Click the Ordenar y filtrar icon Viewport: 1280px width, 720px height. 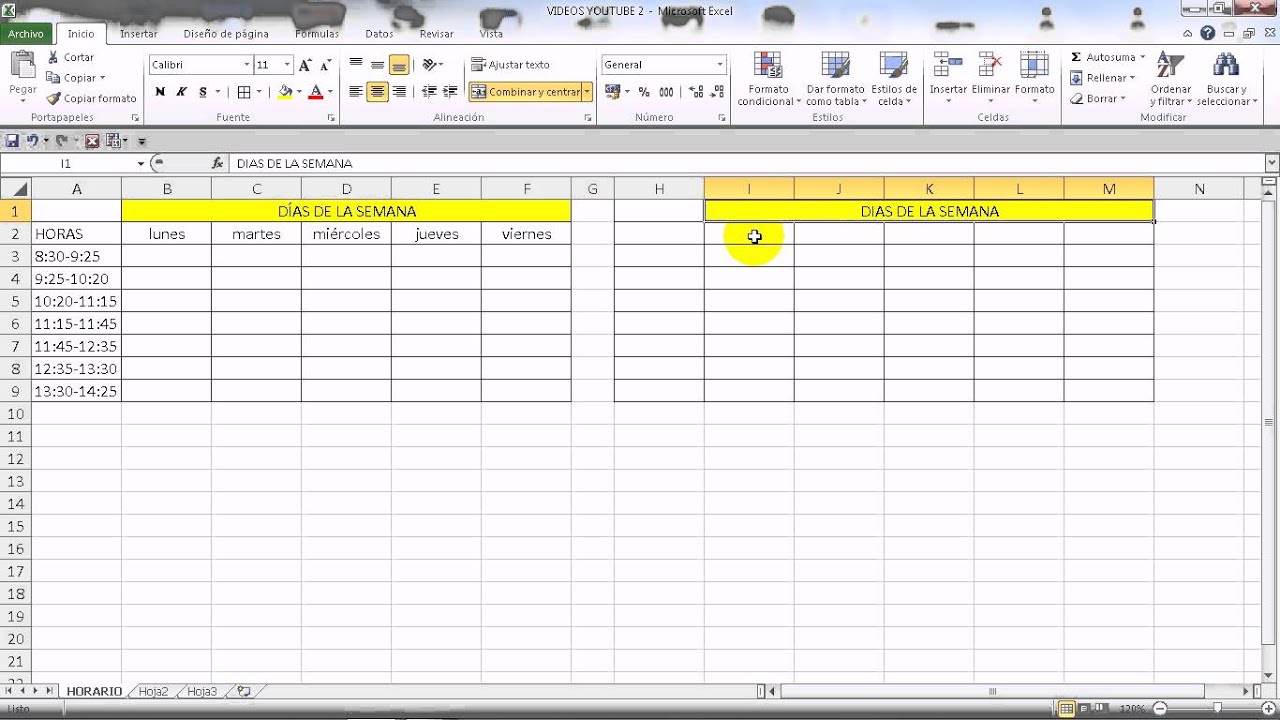(1170, 68)
